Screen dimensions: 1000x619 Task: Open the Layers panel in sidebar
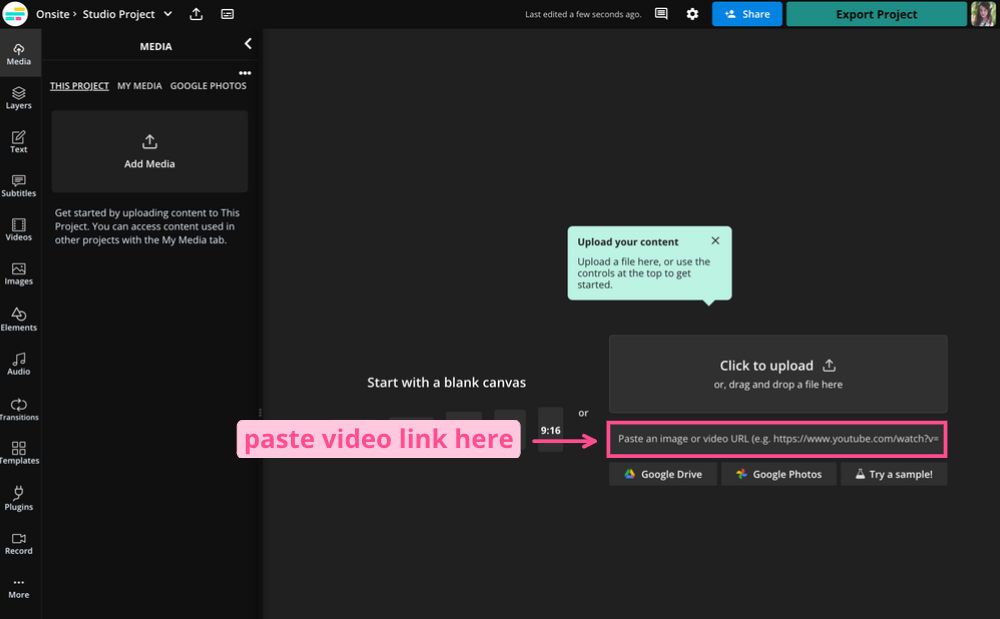(19, 97)
